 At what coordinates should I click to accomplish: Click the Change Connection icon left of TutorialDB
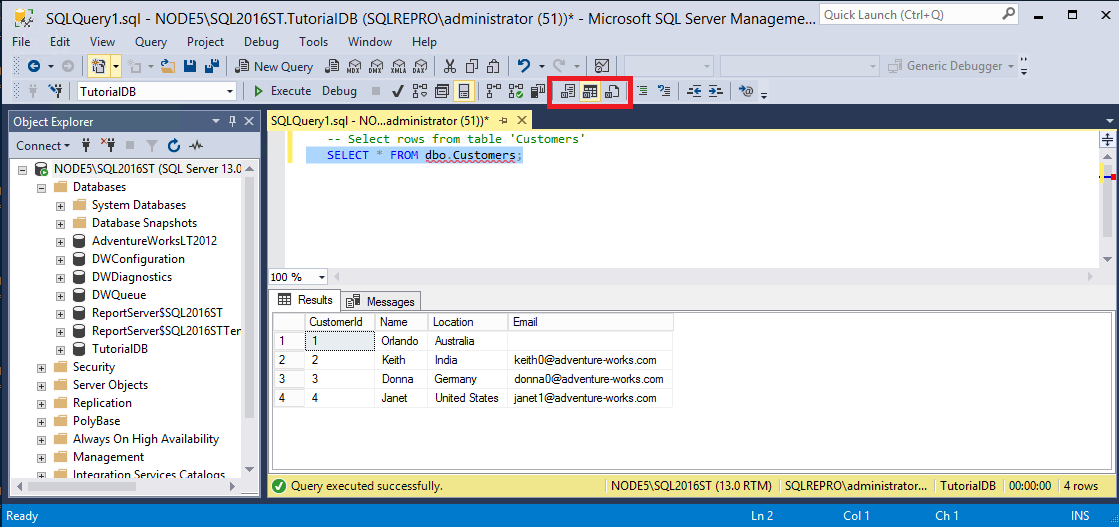[x=55, y=91]
